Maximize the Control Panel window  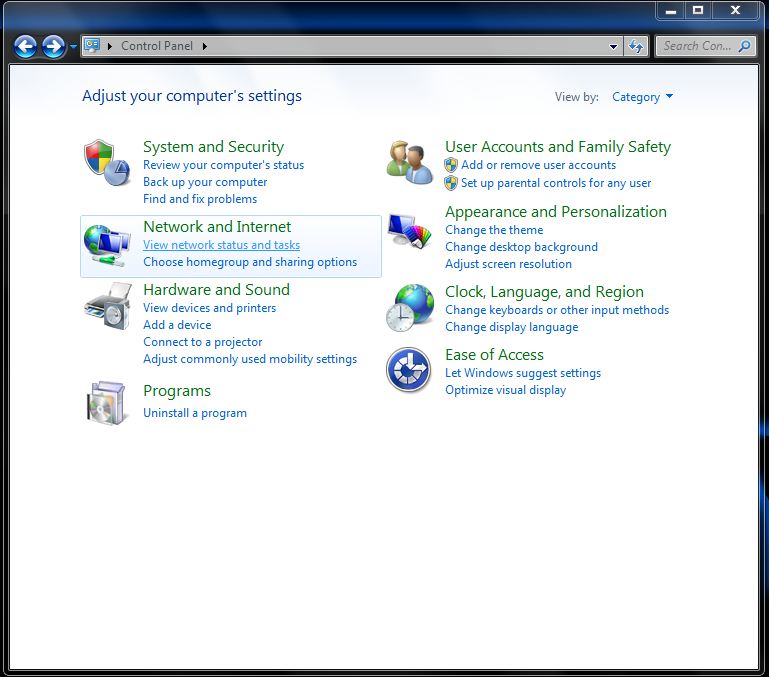point(698,10)
